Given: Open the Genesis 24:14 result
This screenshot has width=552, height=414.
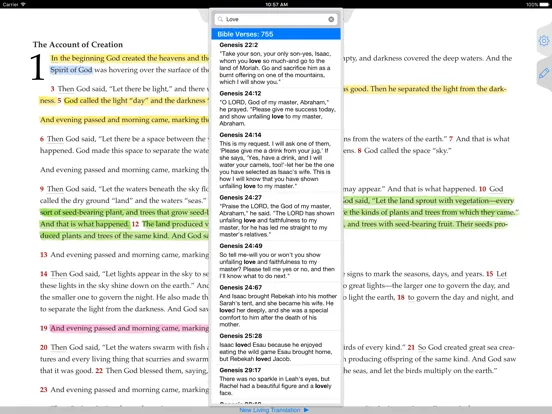Looking at the screenshot, I should [276, 161].
